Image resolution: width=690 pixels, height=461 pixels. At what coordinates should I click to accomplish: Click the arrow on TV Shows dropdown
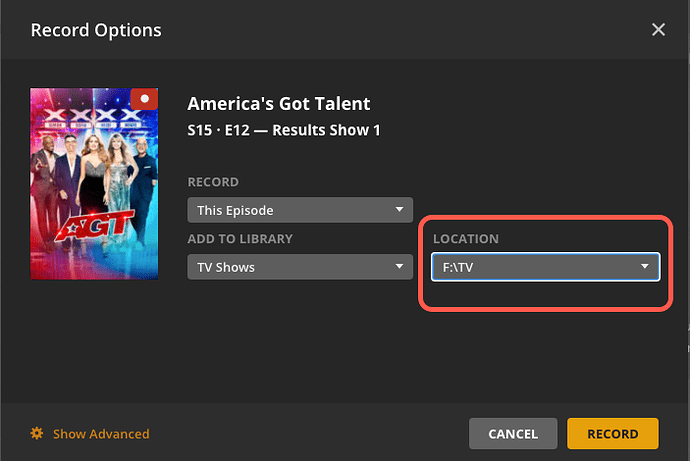tap(400, 267)
